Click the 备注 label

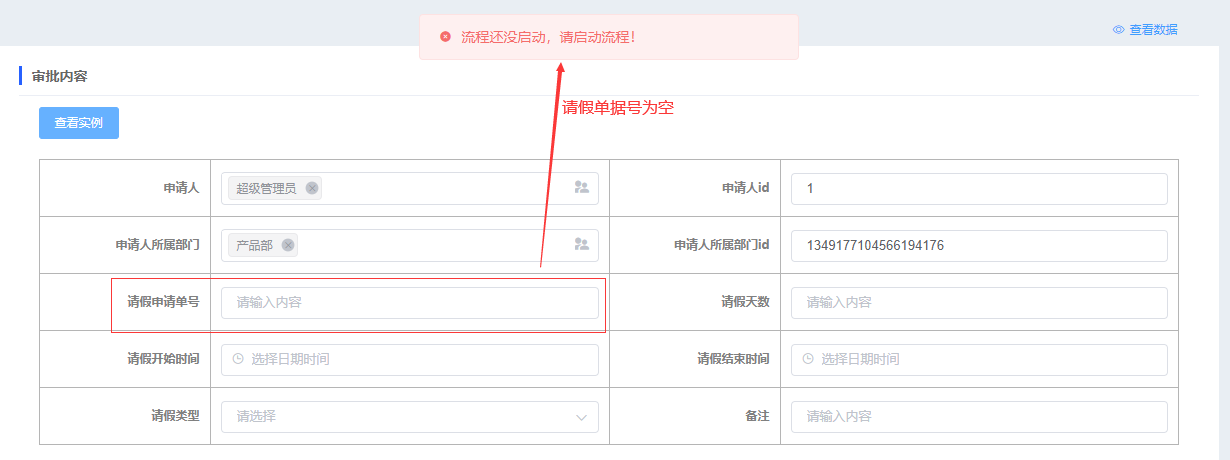pyautogui.click(x=757, y=415)
